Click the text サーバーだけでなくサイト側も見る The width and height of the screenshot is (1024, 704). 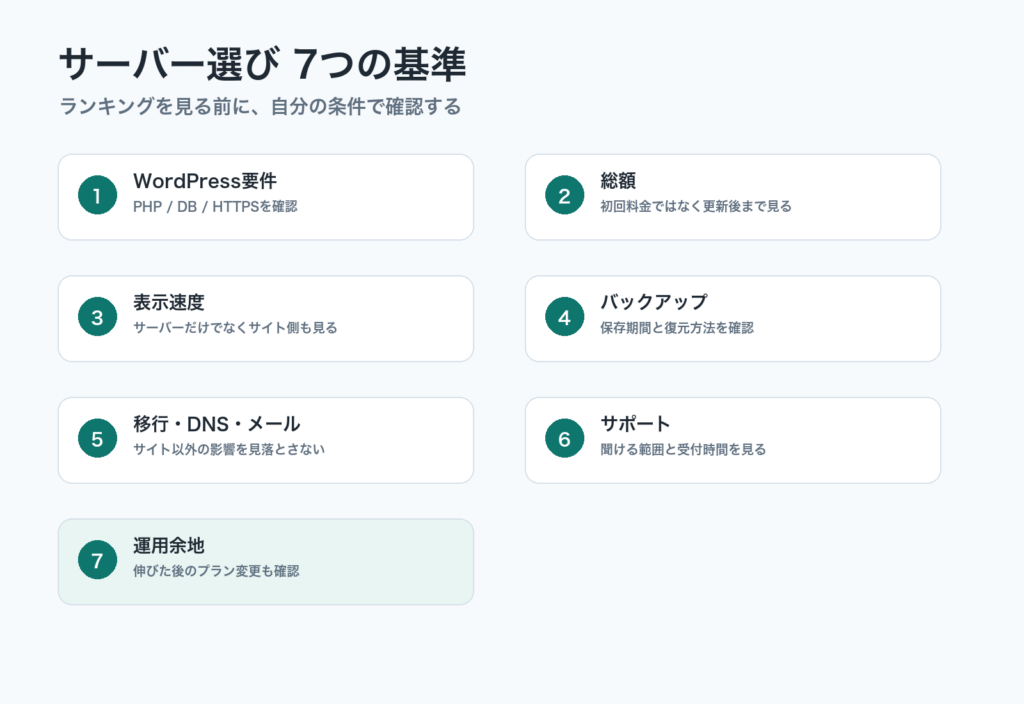coord(235,328)
